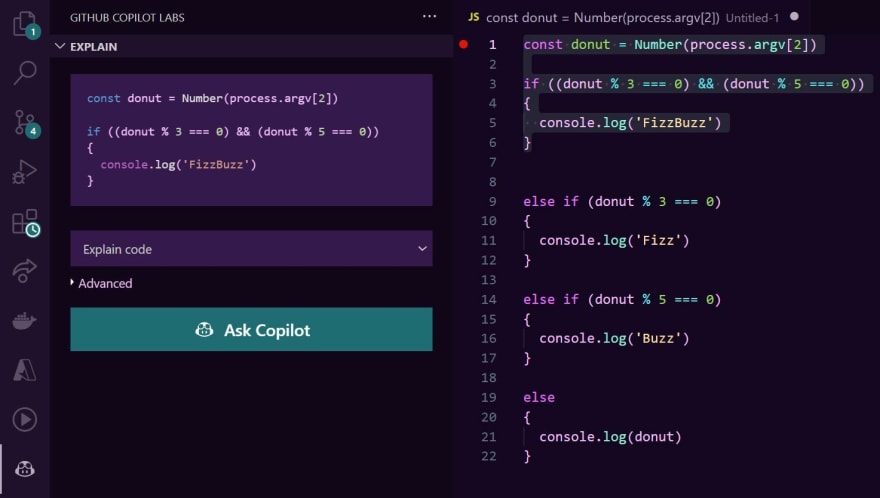
Task: Click unsaved dot on Untitled-1 tab
Action: (x=794, y=17)
